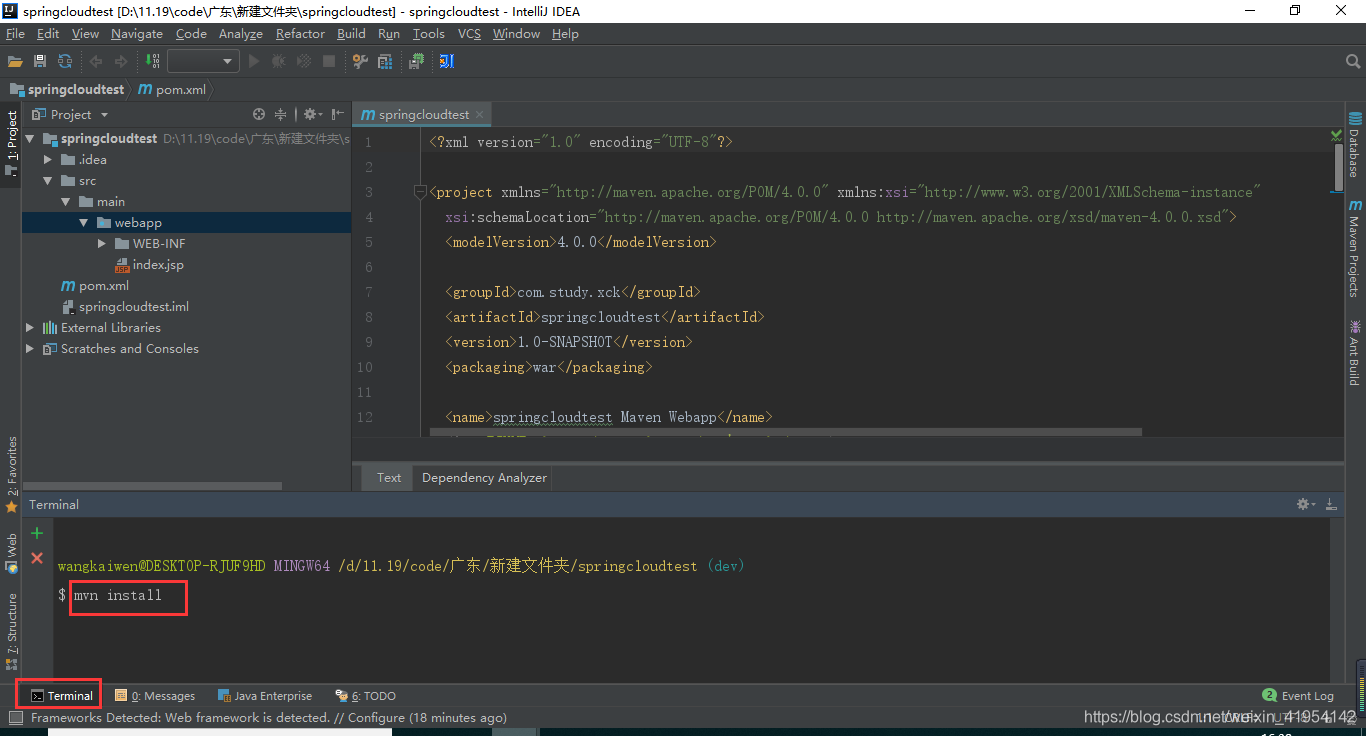Open terminal gear settings
1366x736 pixels.
coord(1306,504)
